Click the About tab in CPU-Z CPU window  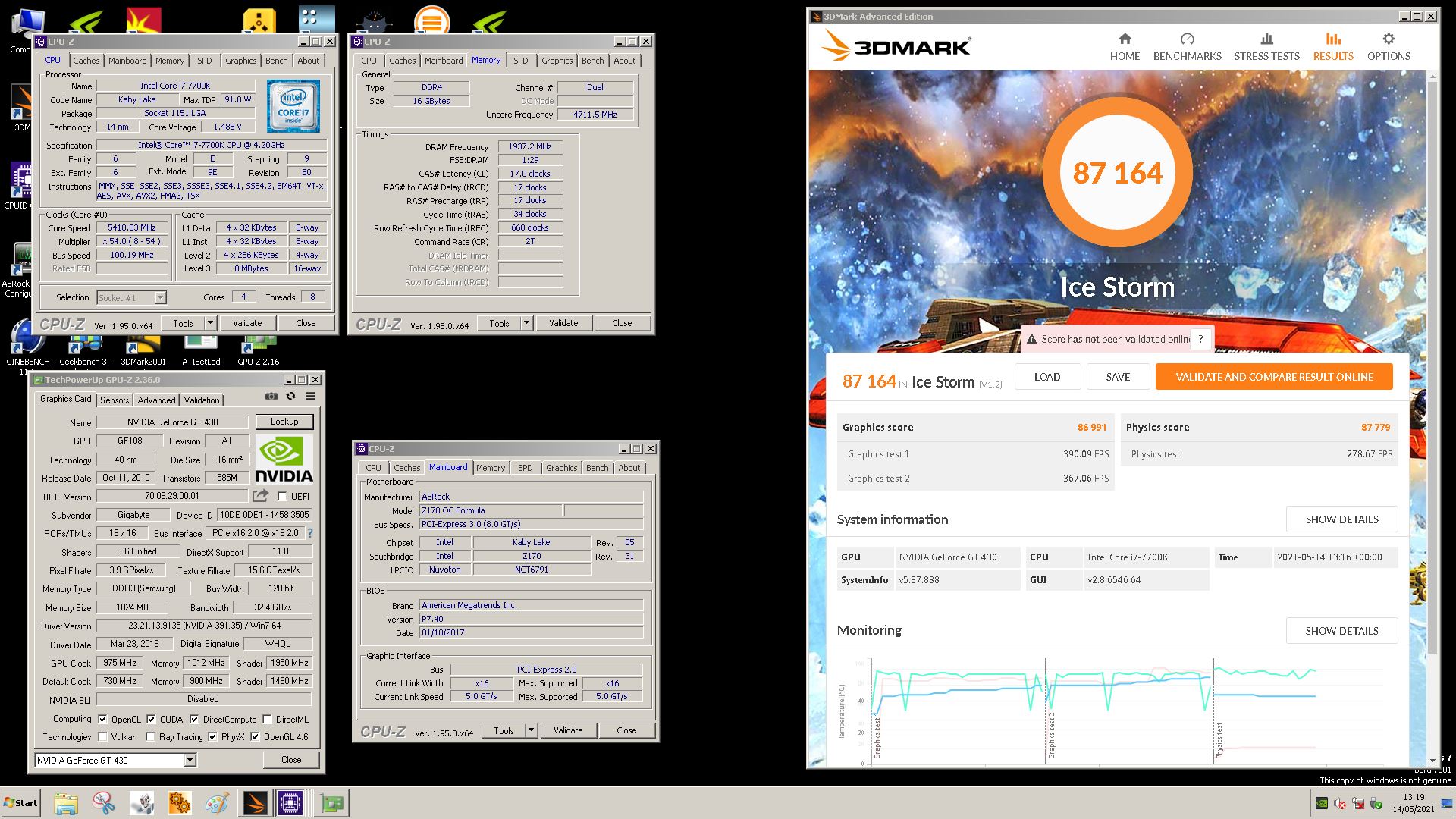[308, 61]
